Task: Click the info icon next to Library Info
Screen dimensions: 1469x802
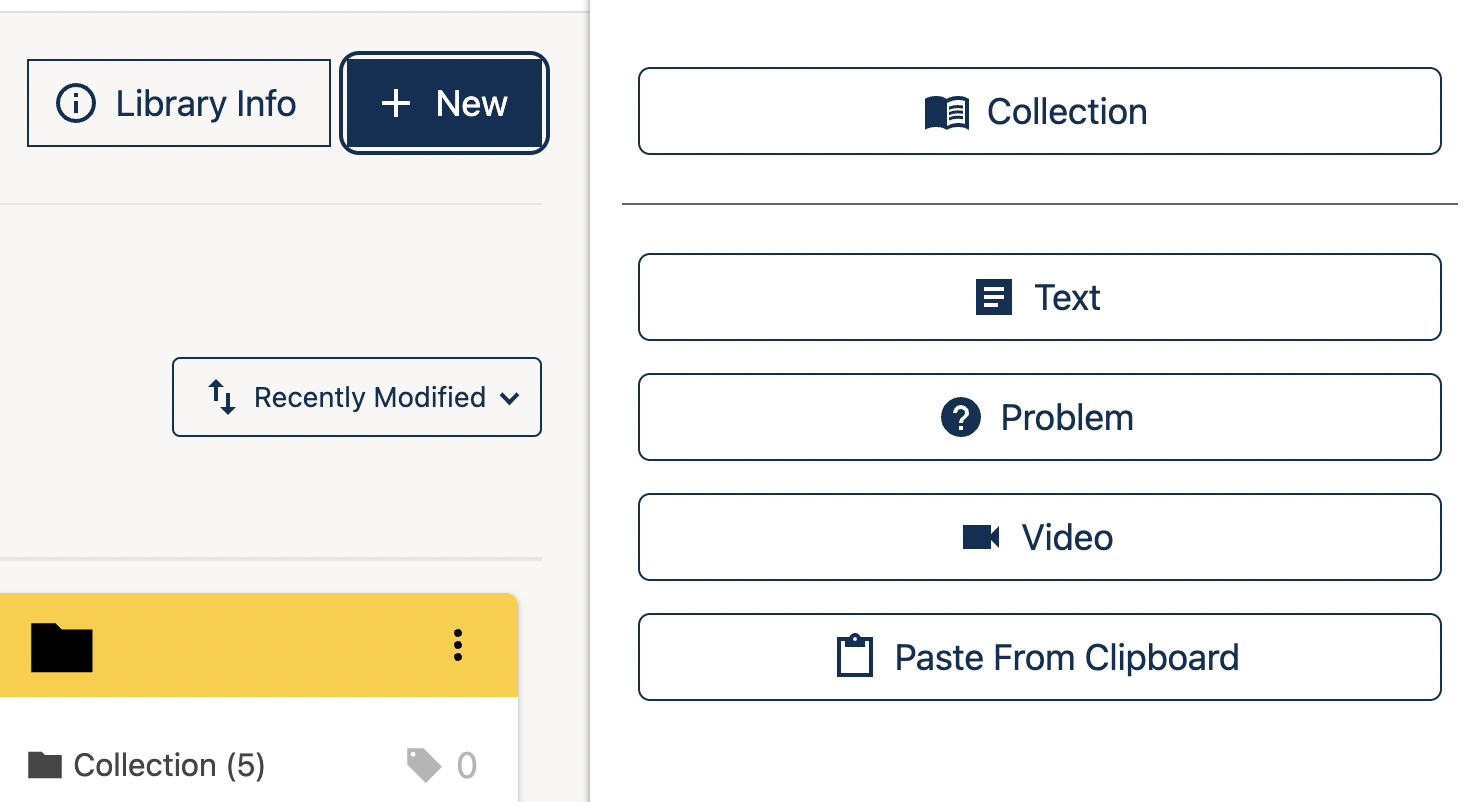Action: tap(76, 103)
